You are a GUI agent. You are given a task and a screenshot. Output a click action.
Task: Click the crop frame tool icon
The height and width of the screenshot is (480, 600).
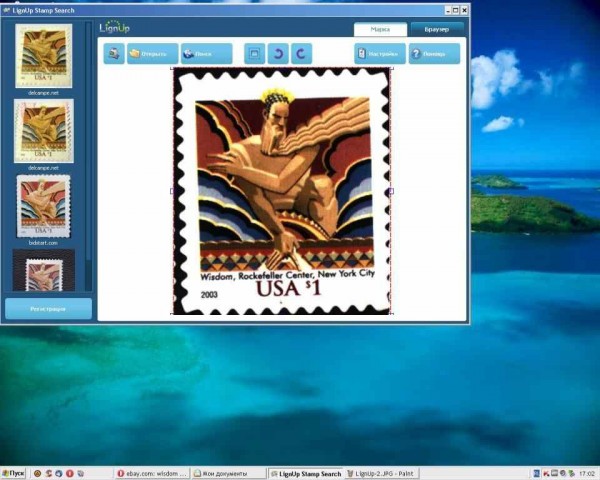pos(254,54)
